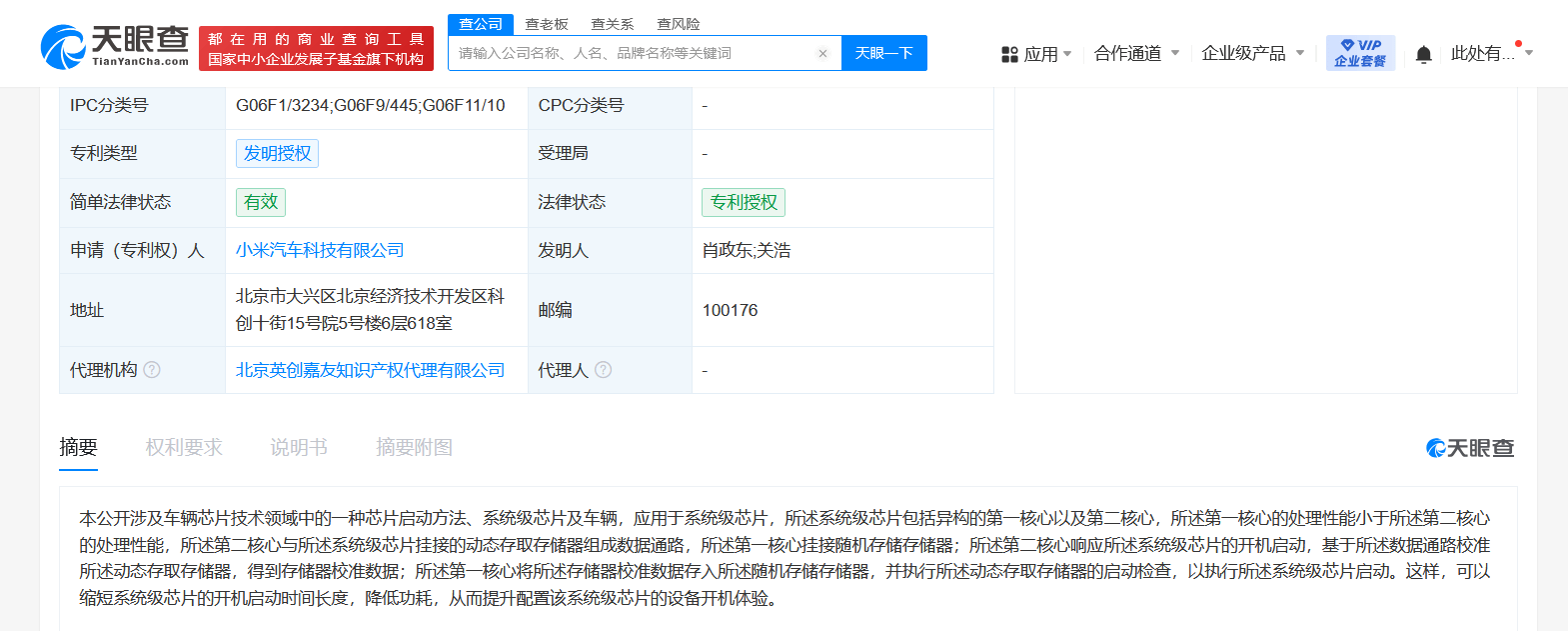
Task: Focus the company name search field
Action: click(635, 53)
